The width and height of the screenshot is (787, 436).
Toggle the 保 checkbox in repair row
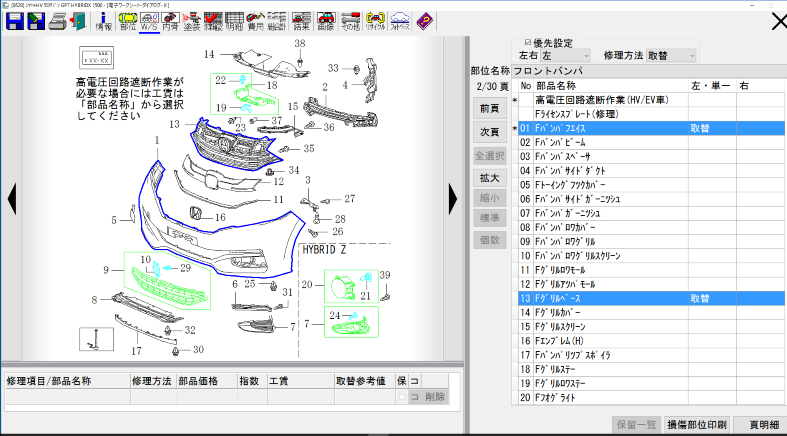coord(402,397)
